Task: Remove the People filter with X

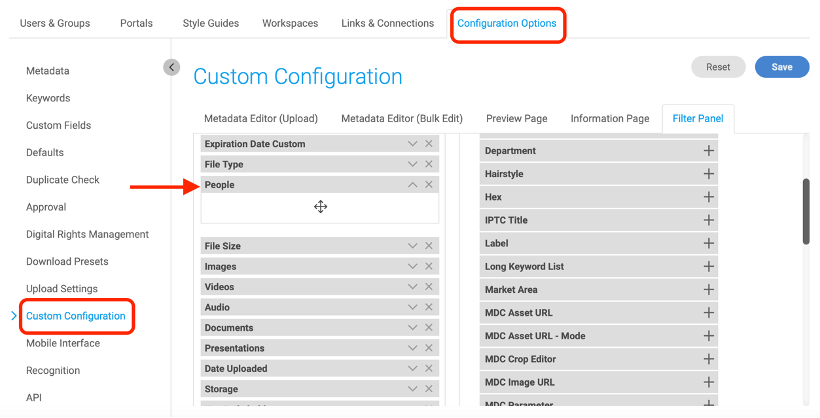Action: 429,185
